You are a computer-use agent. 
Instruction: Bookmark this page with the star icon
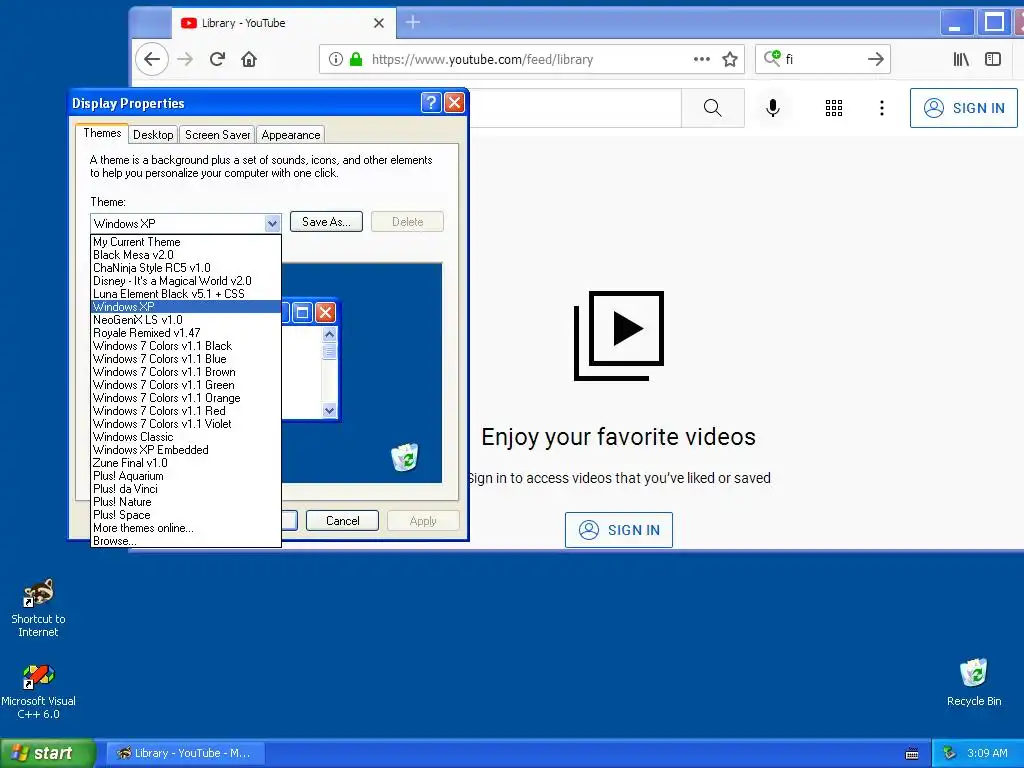pos(729,59)
